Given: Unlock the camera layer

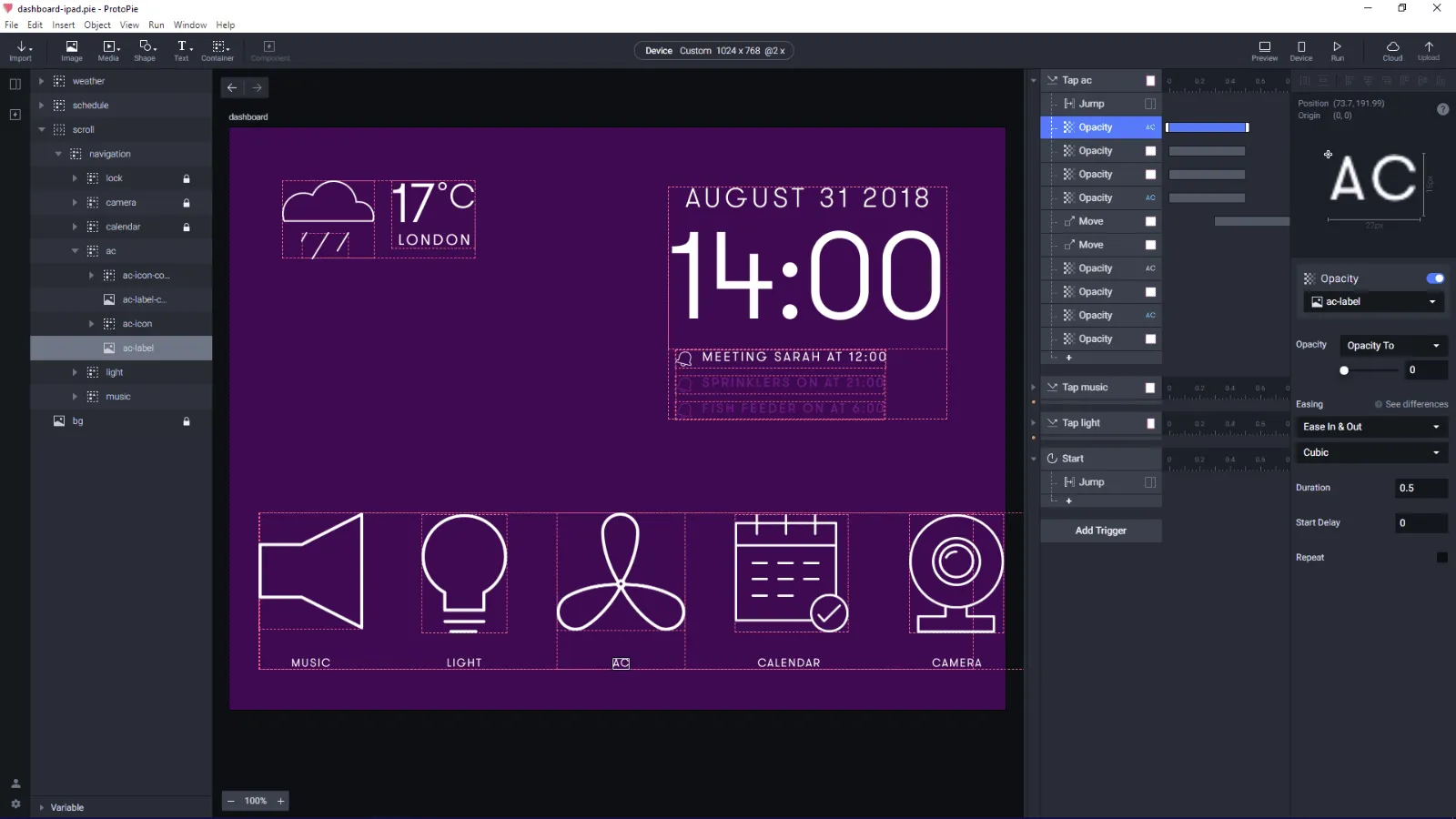Looking at the screenshot, I should pyautogui.click(x=187, y=203).
